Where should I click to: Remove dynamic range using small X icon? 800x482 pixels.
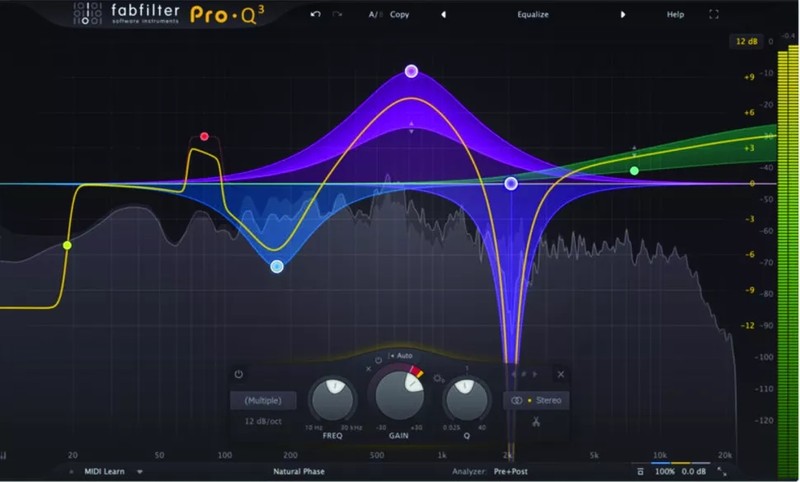368,369
